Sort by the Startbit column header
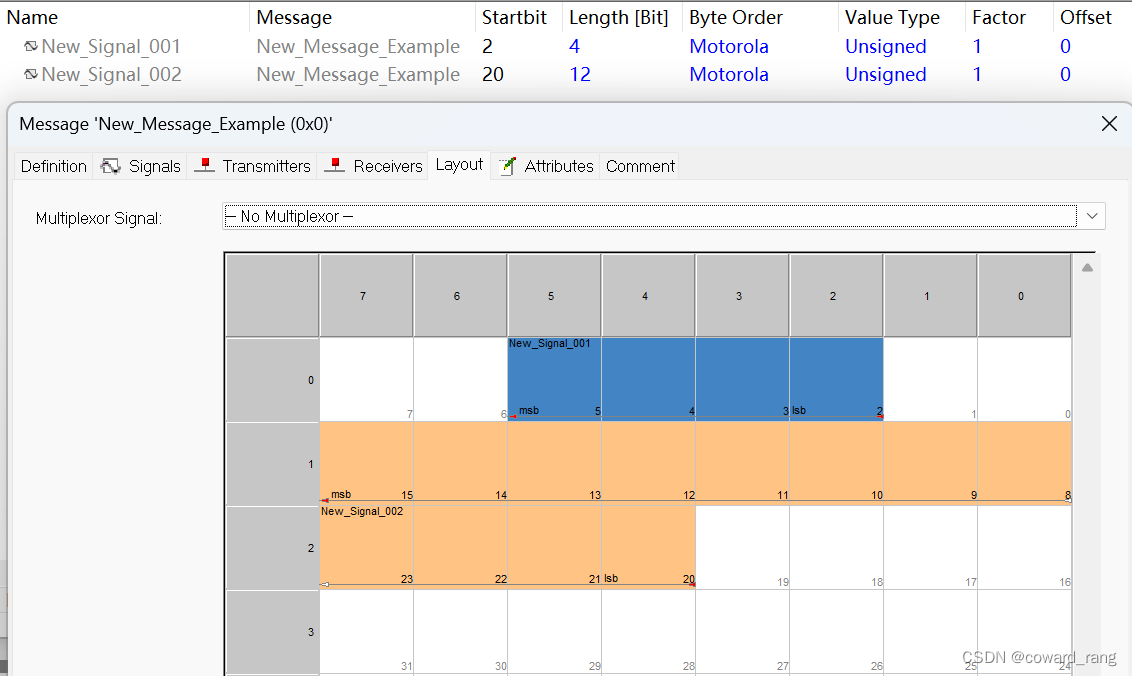This screenshot has width=1132, height=676. point(514,17)
